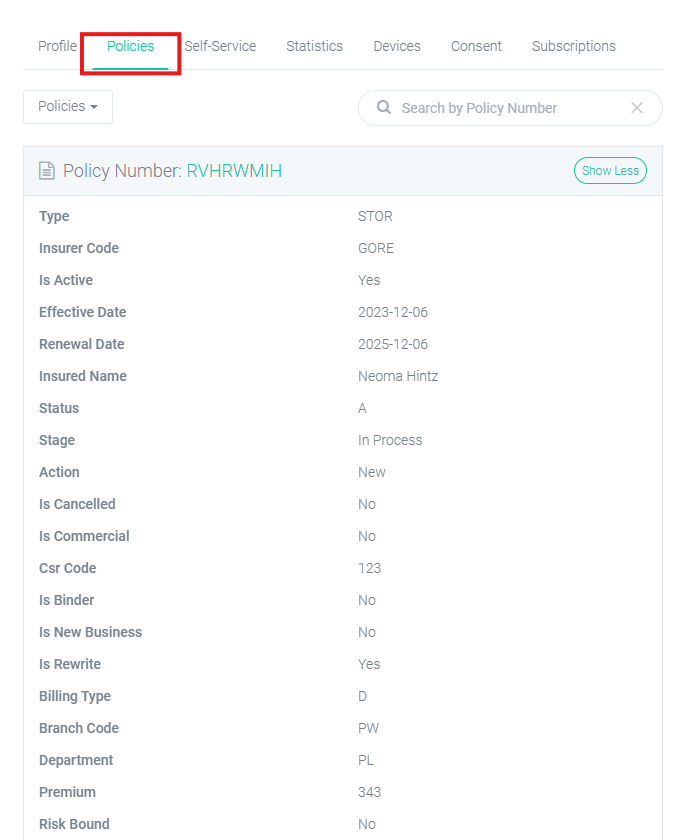Click the Effective Date value 2023-12-06
Image resolution: width=681 pixels, height=840 pixels.
click(393, 312)
